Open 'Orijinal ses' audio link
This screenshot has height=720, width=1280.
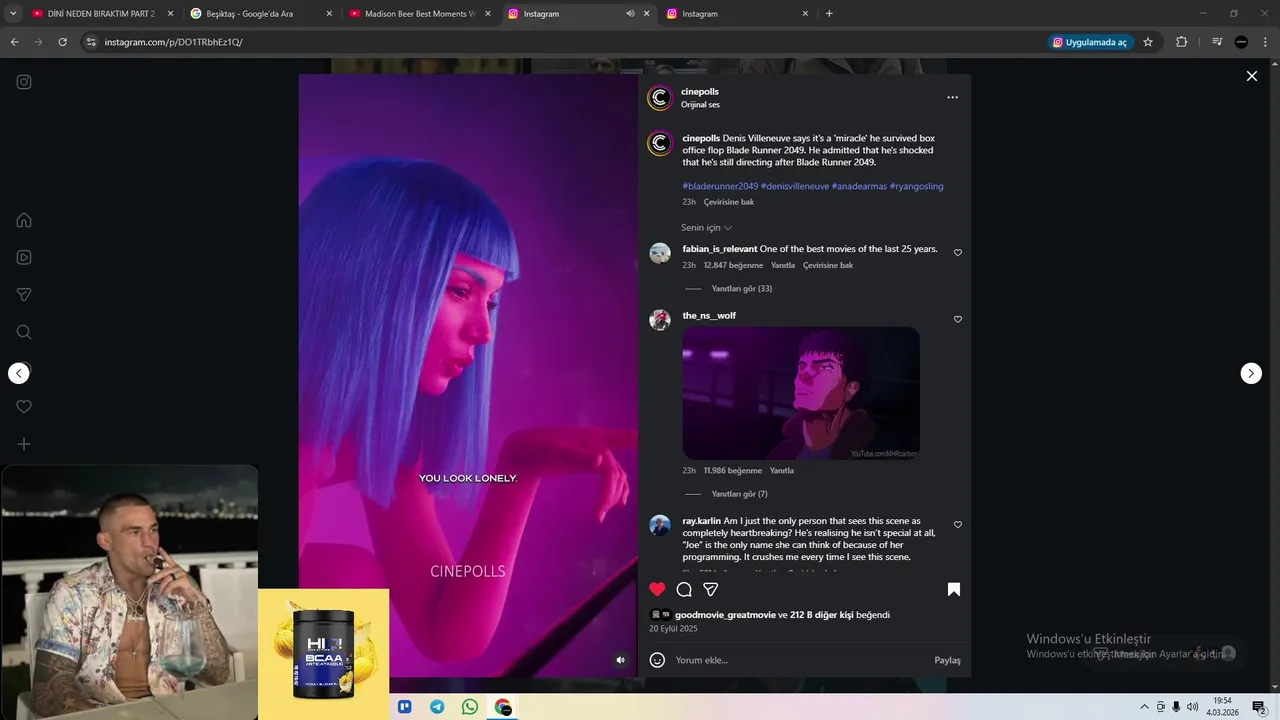pos(700,105)
